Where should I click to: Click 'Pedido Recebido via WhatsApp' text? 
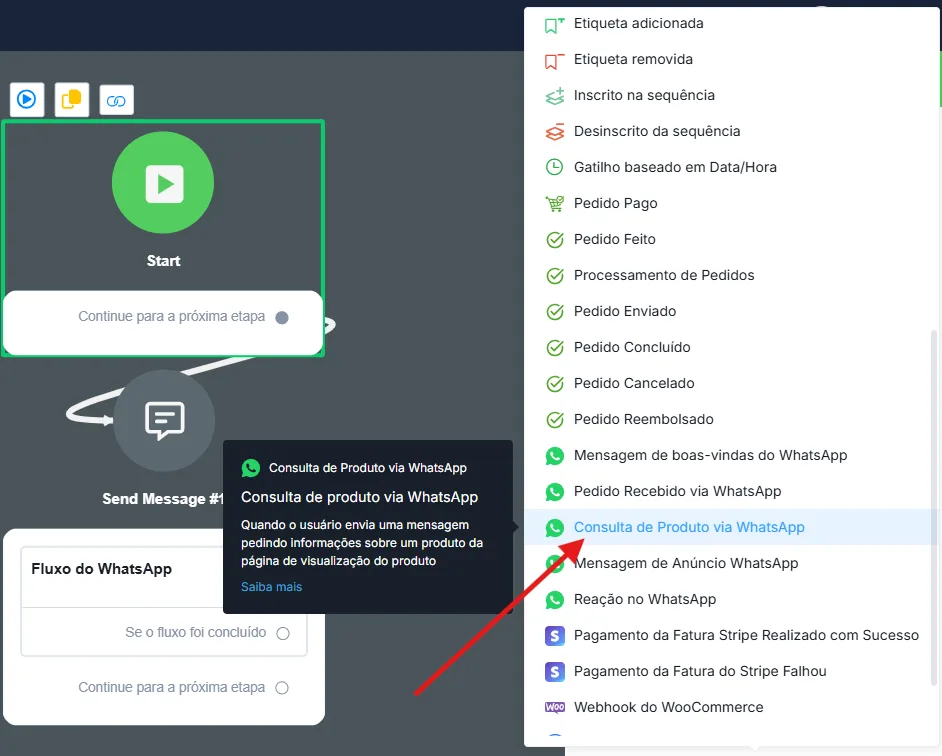pyautogui.click(x=677, y=492)
